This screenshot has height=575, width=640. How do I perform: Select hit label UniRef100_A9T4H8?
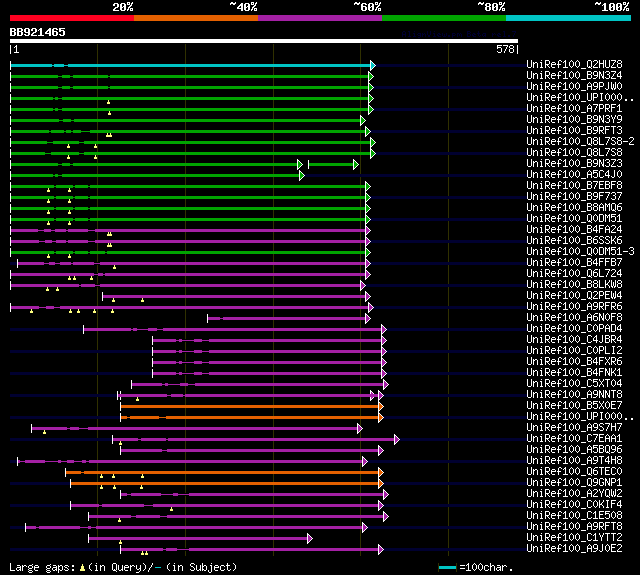pyautogui.click(x=574, y=461)
